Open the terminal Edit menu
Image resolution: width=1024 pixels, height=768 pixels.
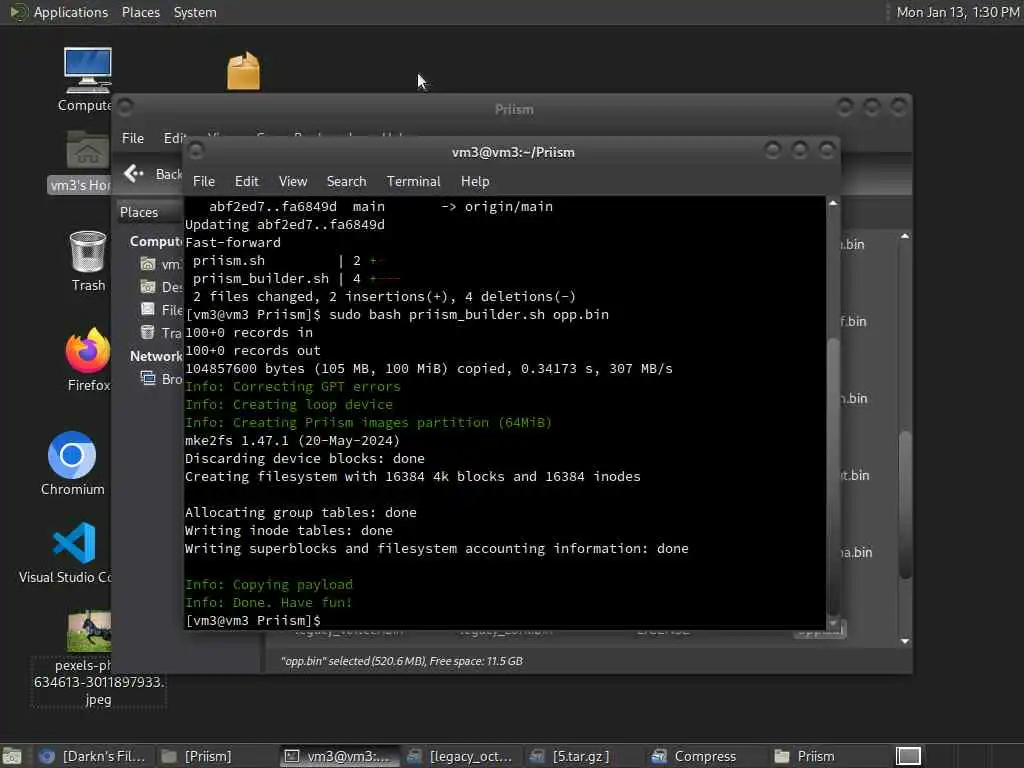point(246,181)
